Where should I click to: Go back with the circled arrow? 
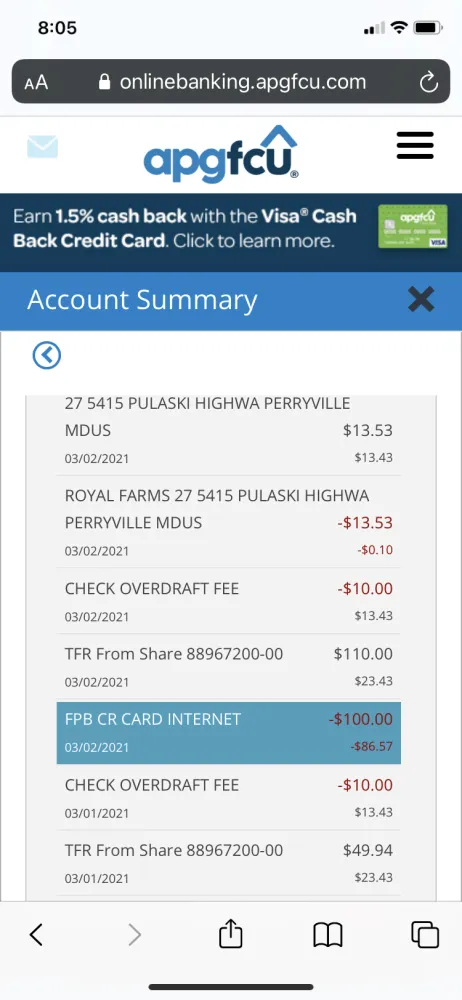pos(47,355)
